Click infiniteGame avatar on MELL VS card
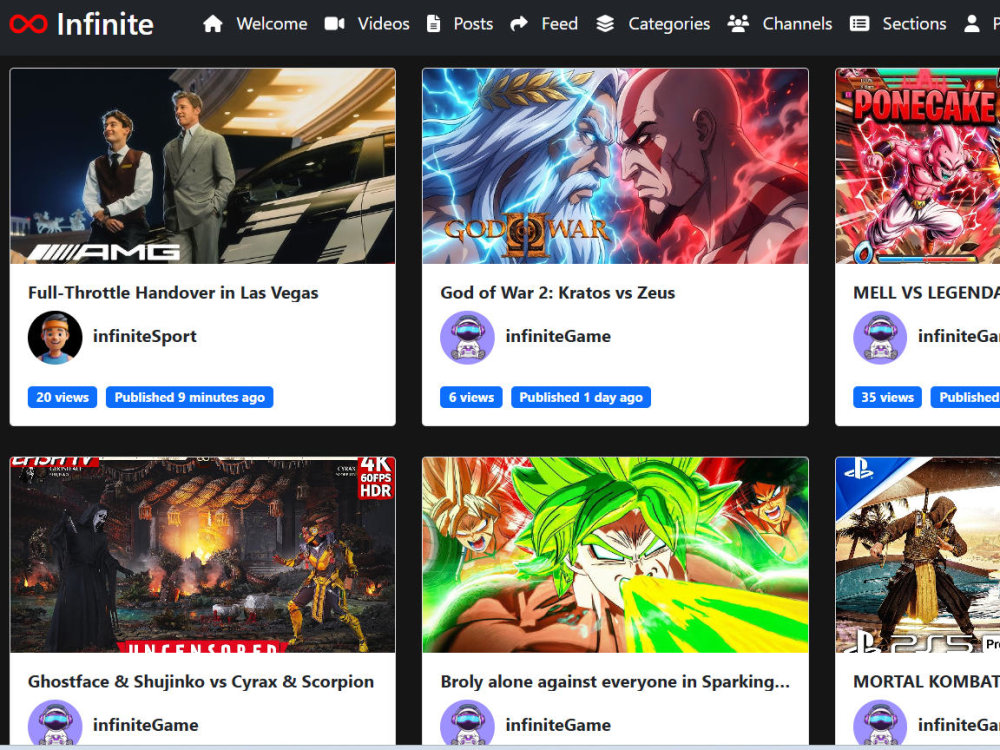 [x=880, y=337]
